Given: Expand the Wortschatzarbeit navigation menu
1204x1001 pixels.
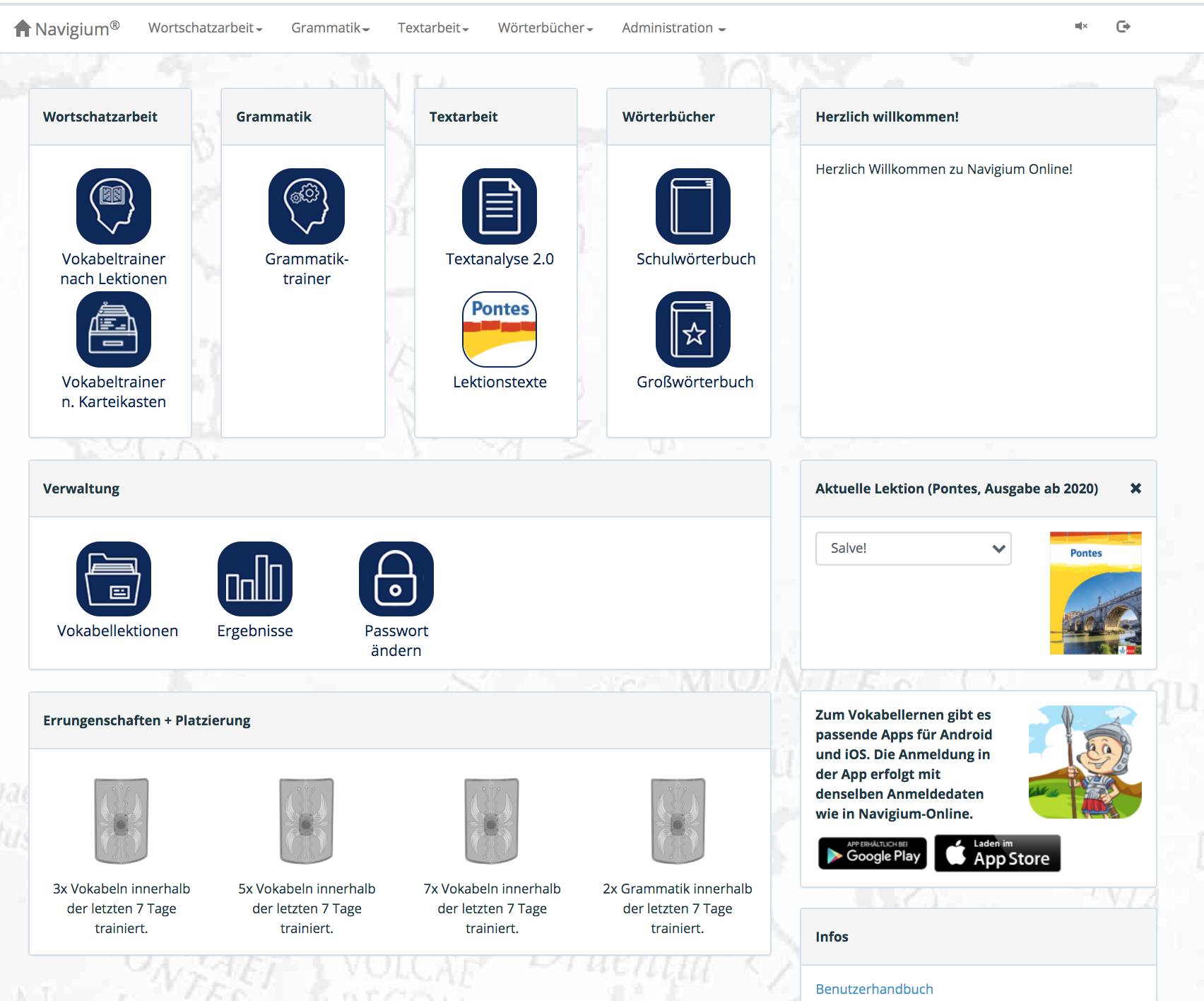Looking at the screenshot, I should tap(205, 28).
